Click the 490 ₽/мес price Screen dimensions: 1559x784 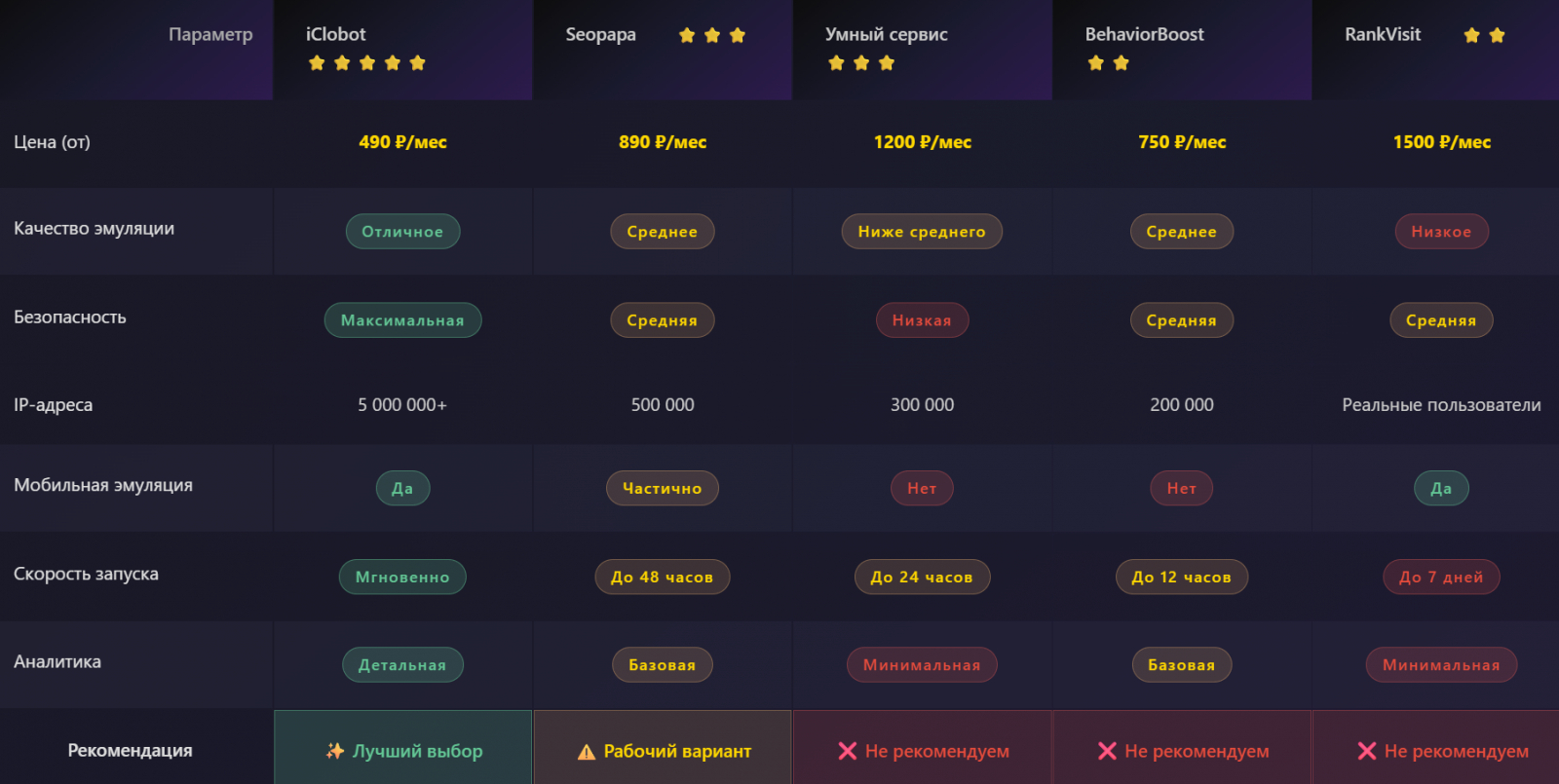pyautogui.click(x=402, y=142)
